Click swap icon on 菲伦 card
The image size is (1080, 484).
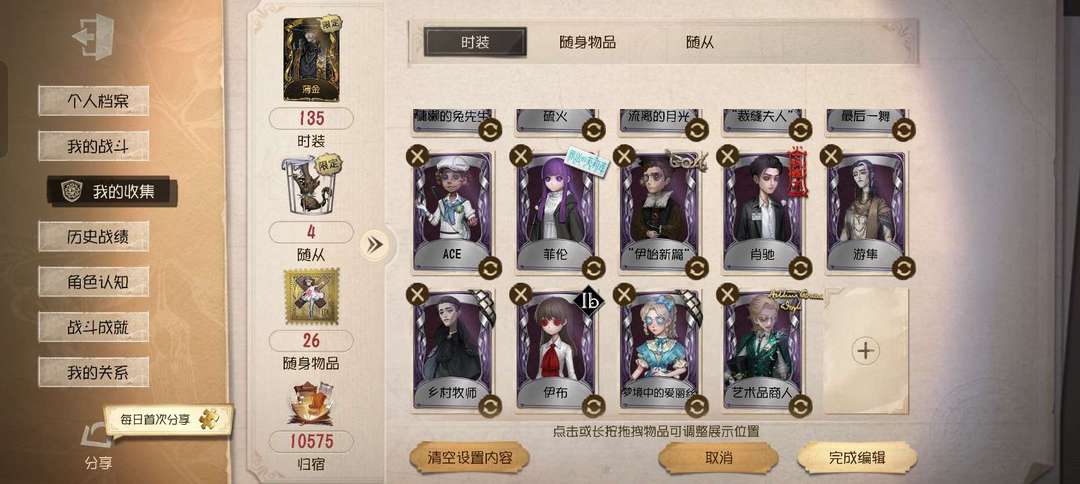click(593, 268)
